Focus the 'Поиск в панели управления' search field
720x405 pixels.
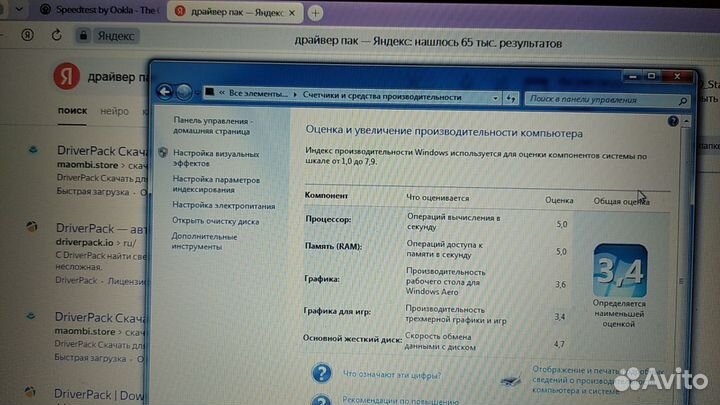coord(607,100)
